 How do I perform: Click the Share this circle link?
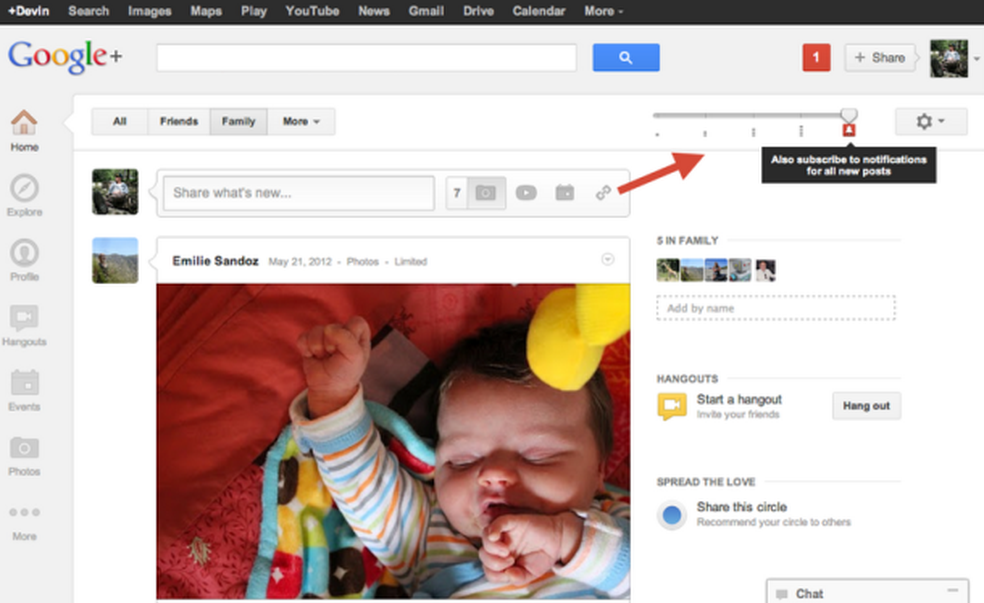tap(742, 507)
